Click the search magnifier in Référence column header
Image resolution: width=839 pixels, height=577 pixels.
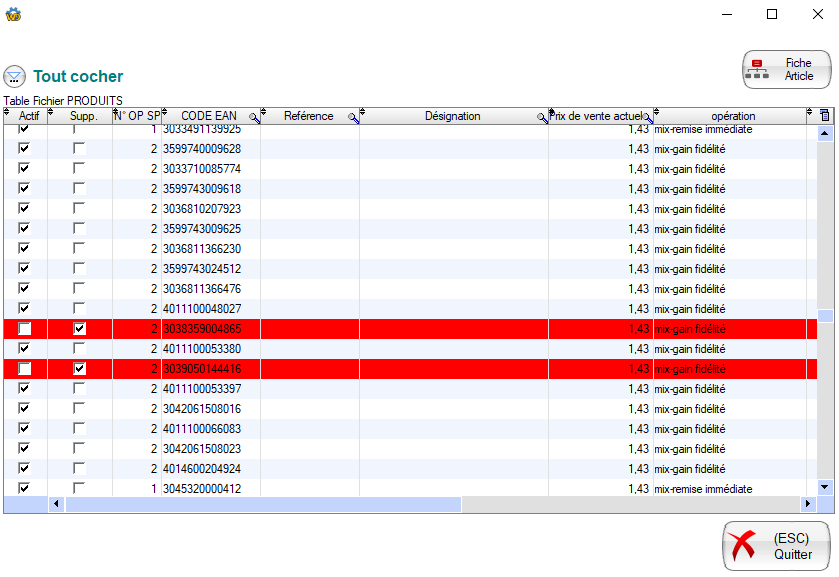353,117
